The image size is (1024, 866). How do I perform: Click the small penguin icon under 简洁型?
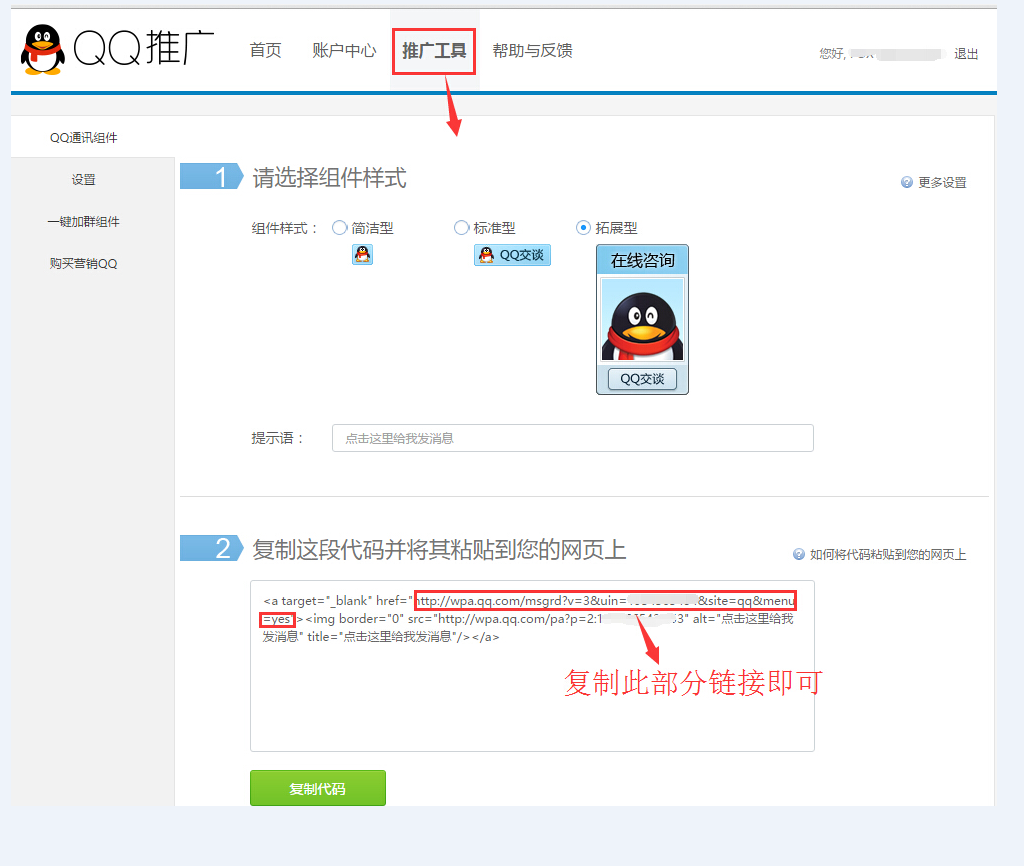pos(362,254)
